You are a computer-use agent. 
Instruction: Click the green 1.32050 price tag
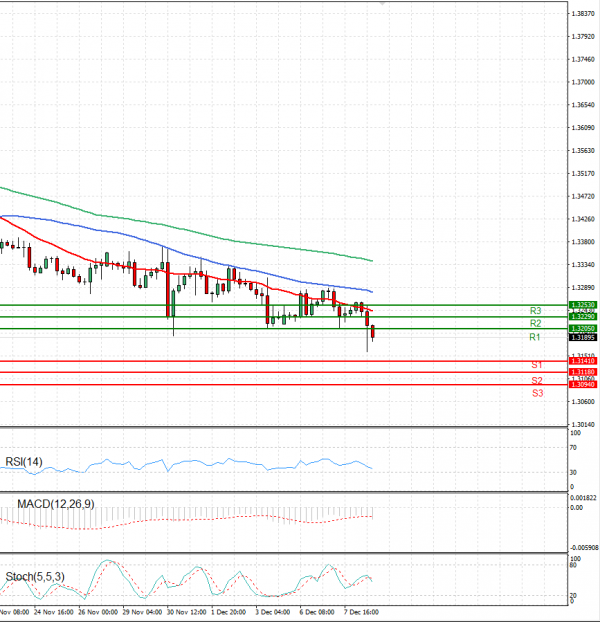[583, 328]
